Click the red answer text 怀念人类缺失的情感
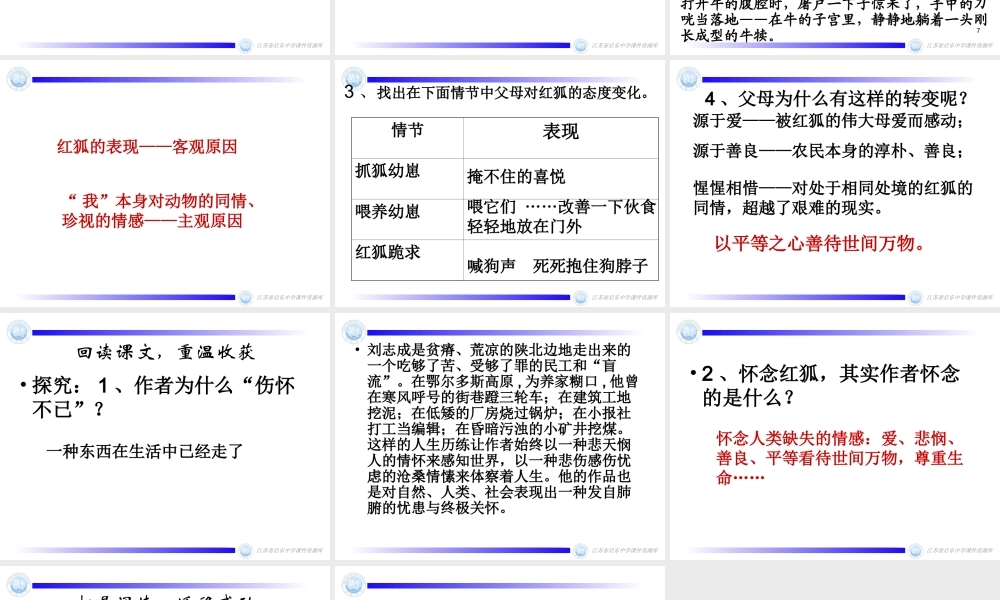This screenshot has height=600, width=1000. [839, 458]
